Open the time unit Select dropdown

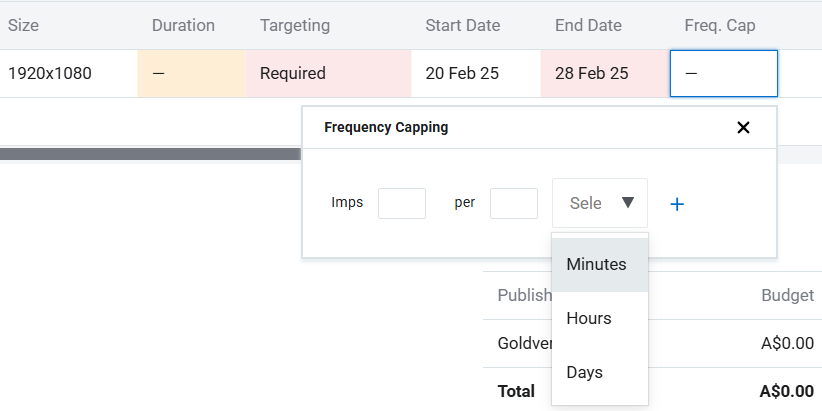(599, 203)
